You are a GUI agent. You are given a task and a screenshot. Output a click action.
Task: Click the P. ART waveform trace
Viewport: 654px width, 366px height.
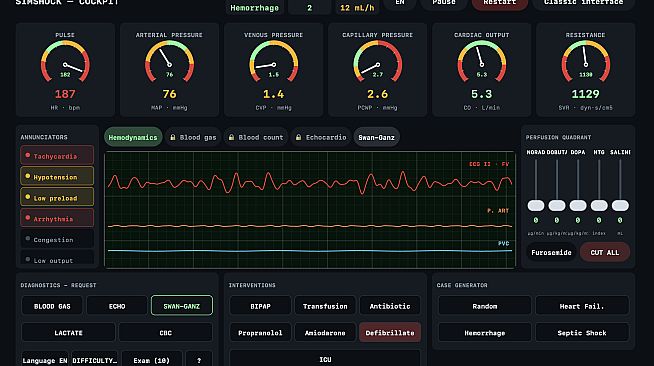click(309, 226)
